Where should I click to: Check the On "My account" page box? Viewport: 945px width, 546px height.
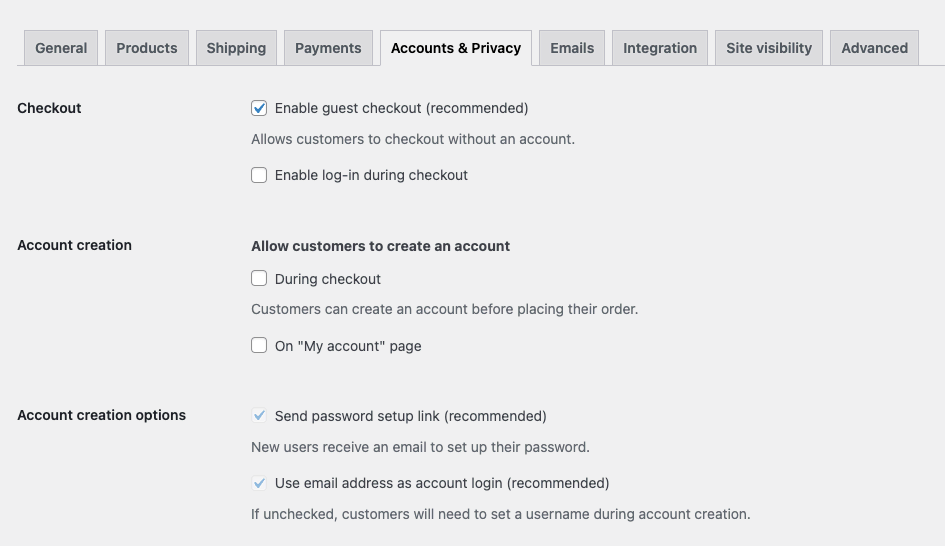259,346
